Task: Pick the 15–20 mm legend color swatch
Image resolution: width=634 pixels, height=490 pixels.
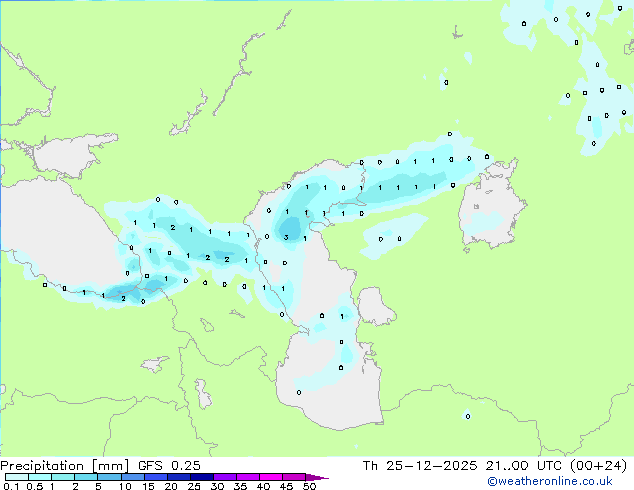Action: 156,477
